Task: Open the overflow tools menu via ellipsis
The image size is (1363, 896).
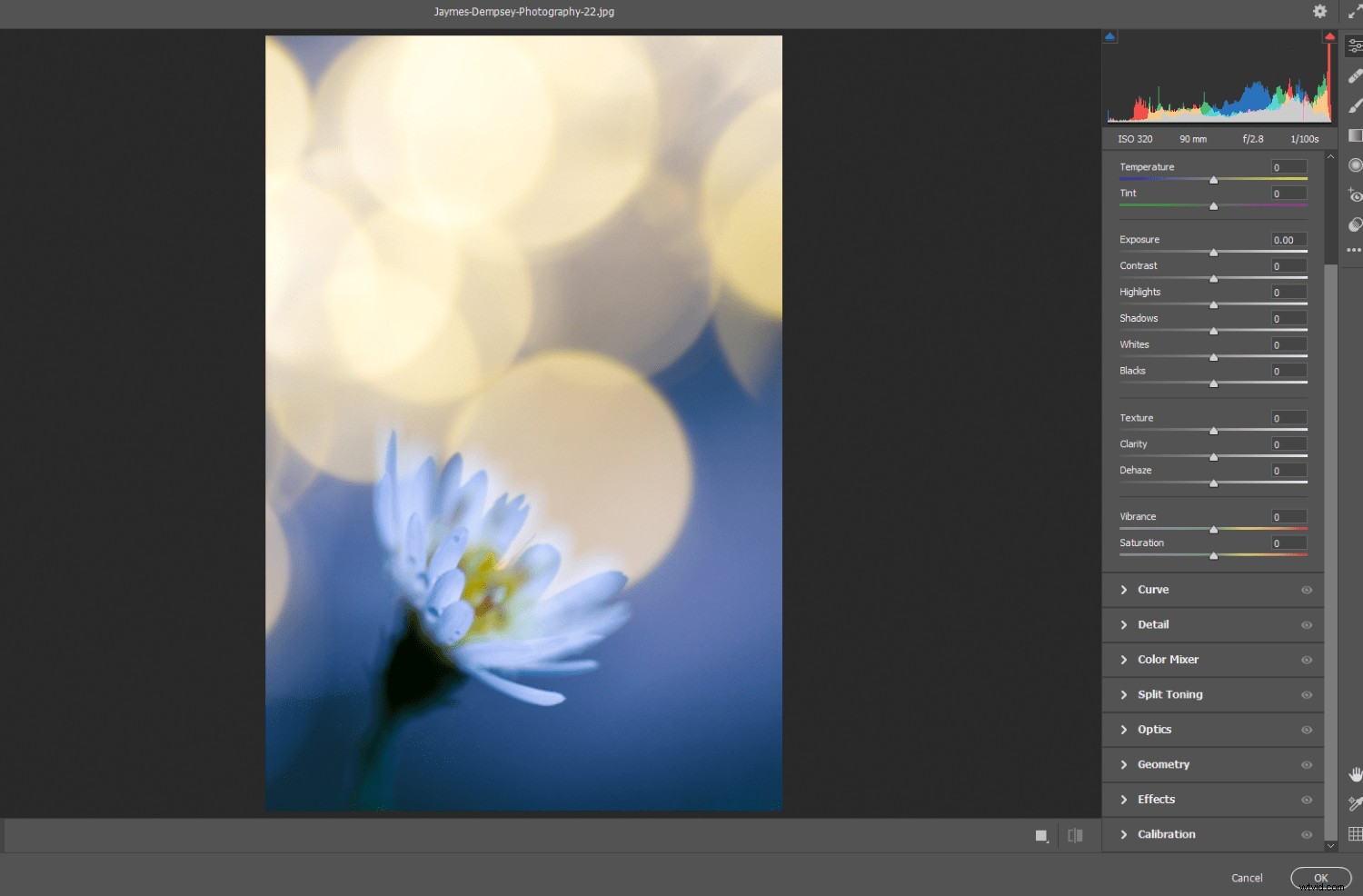Action: [x=1355, y=250]
